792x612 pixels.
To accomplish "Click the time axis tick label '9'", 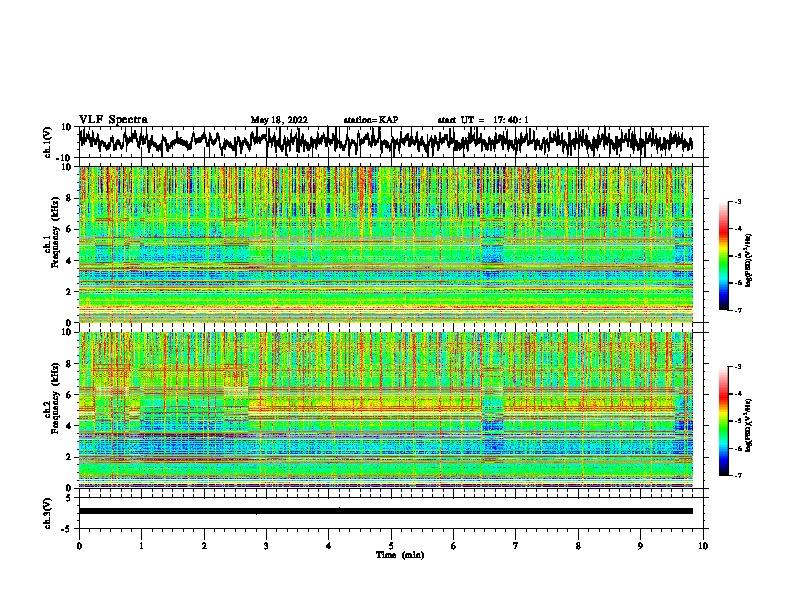I will (x=640, y=546).
